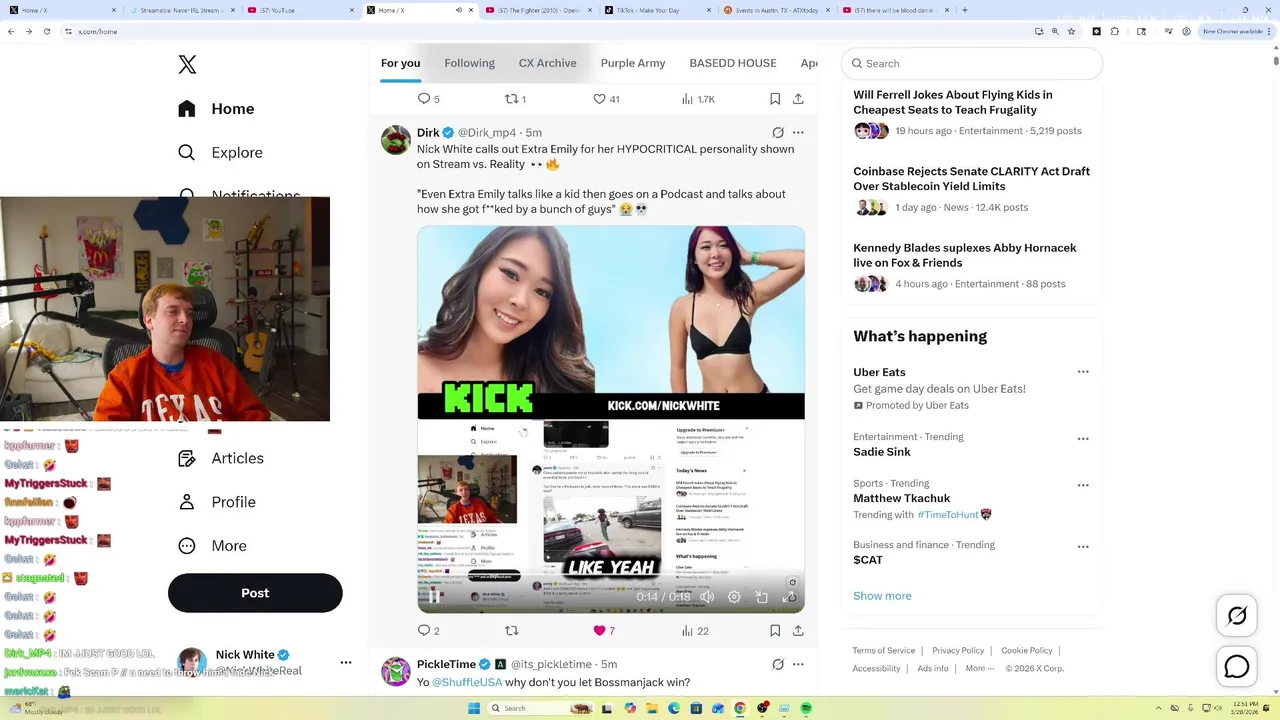Open the CX Archive tab

pyautogui.click(x=547, y=63)
